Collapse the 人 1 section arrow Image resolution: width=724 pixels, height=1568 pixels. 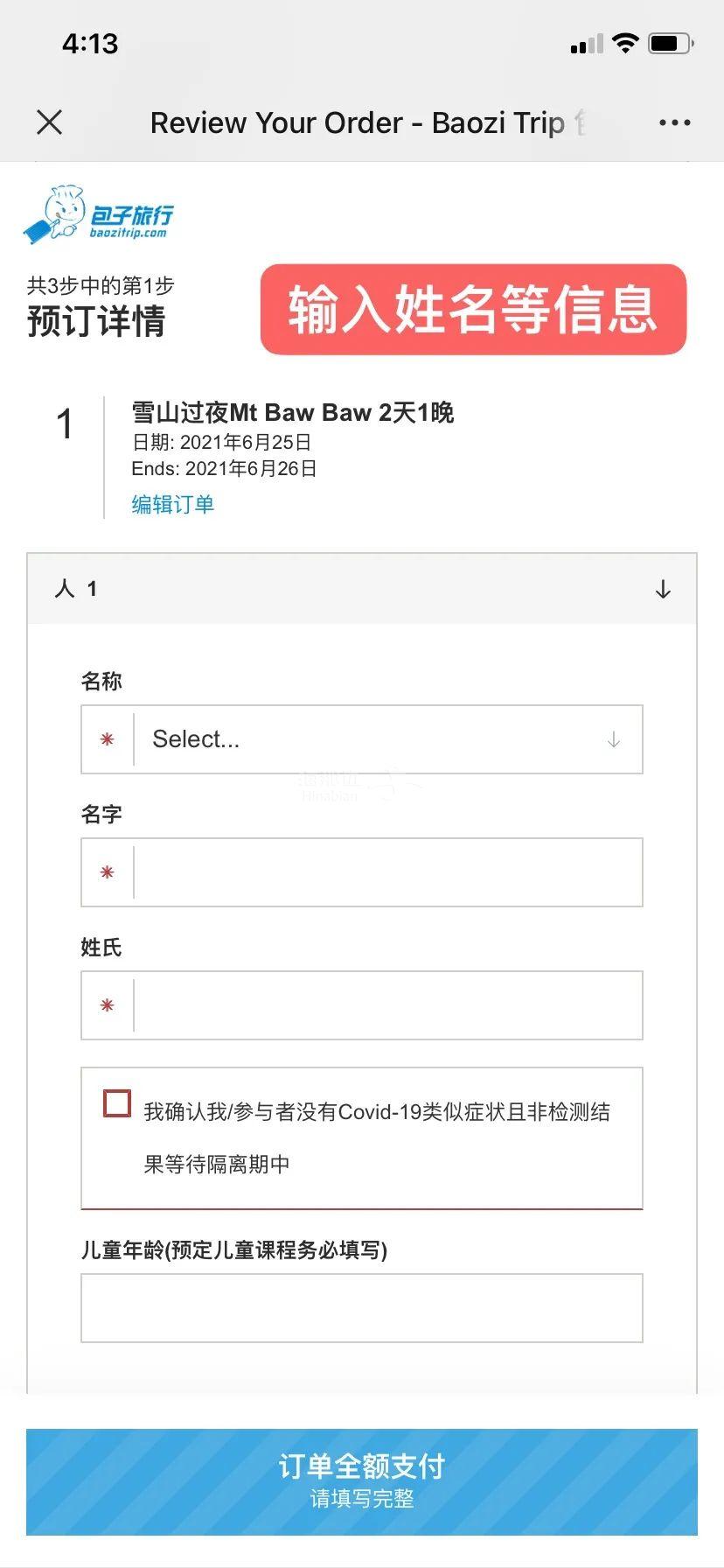pos(663,589)
